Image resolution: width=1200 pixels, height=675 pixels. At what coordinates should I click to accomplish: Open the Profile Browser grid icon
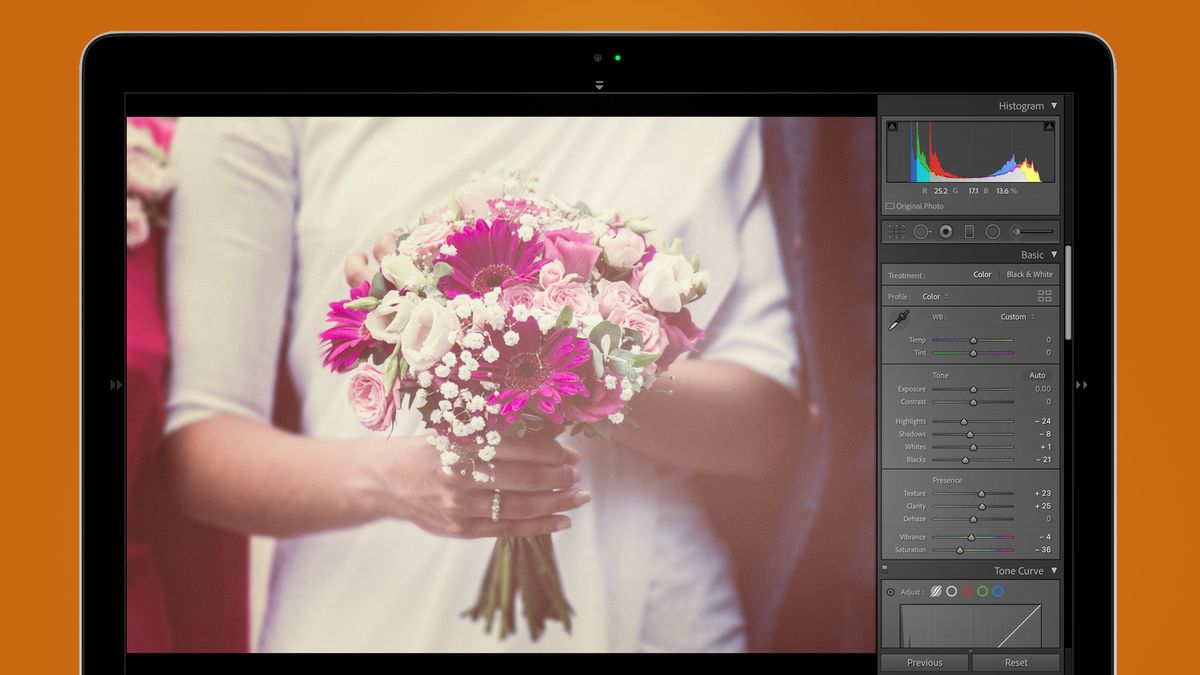[x=1044, y=295]
